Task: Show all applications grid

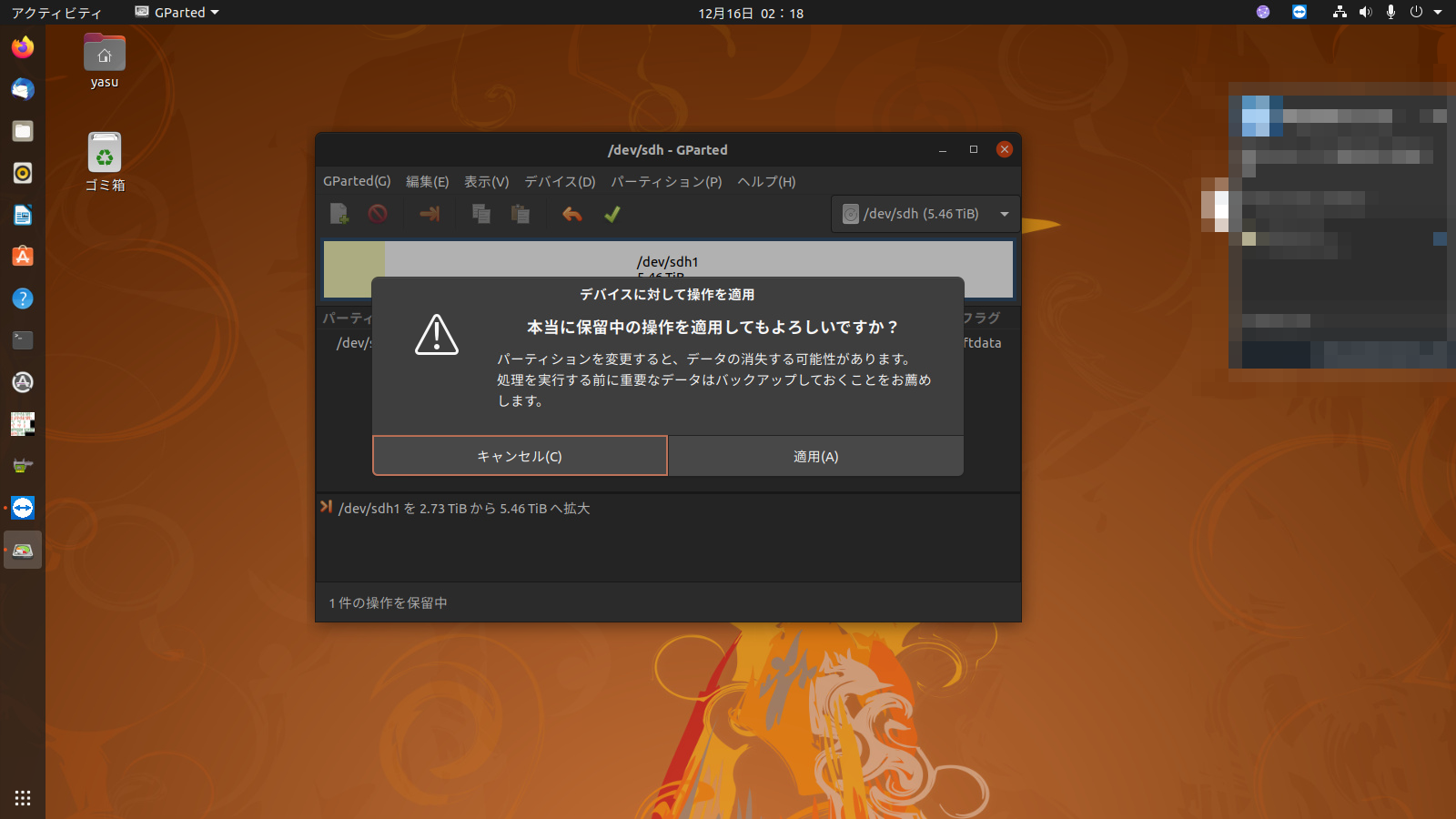Action: pyautogui.click(x=23, y=798)
